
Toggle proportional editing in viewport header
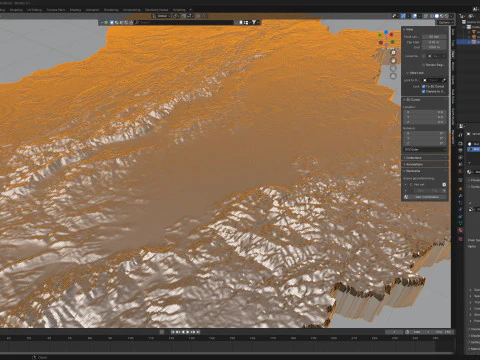point(198,16)
